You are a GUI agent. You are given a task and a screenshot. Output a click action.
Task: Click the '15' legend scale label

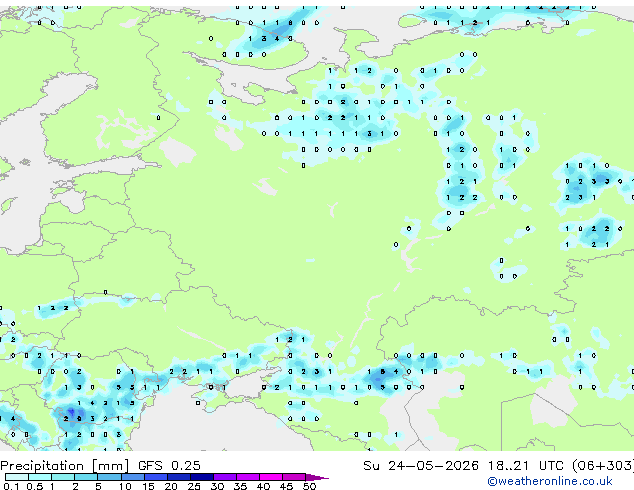(148, 486)
